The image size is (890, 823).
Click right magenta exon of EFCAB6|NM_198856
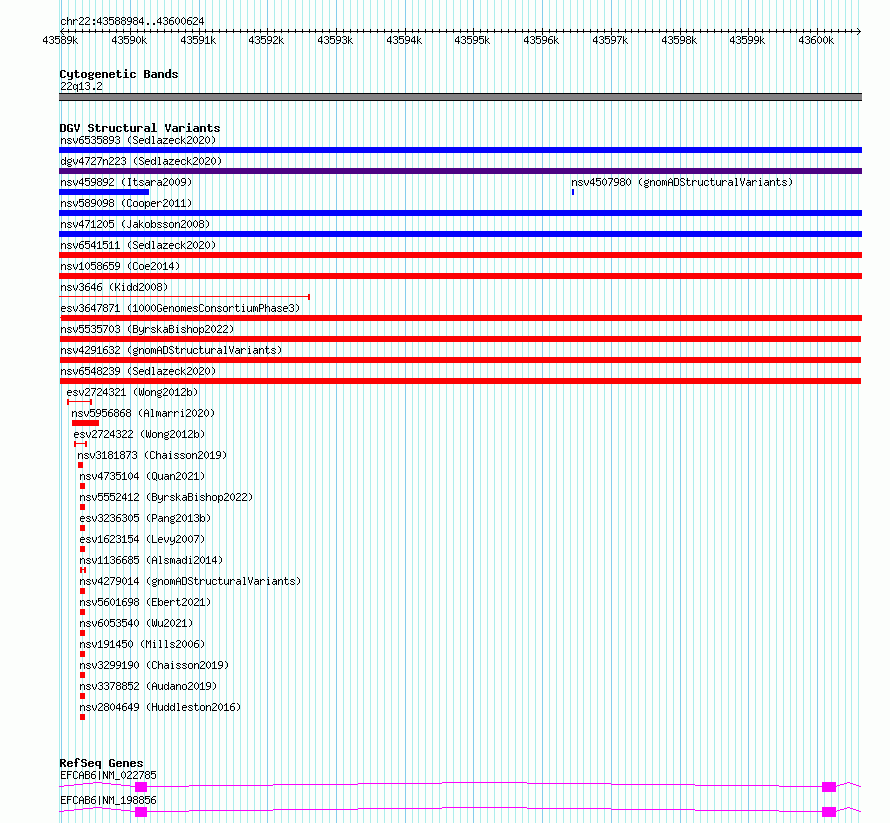pos(829,812)
